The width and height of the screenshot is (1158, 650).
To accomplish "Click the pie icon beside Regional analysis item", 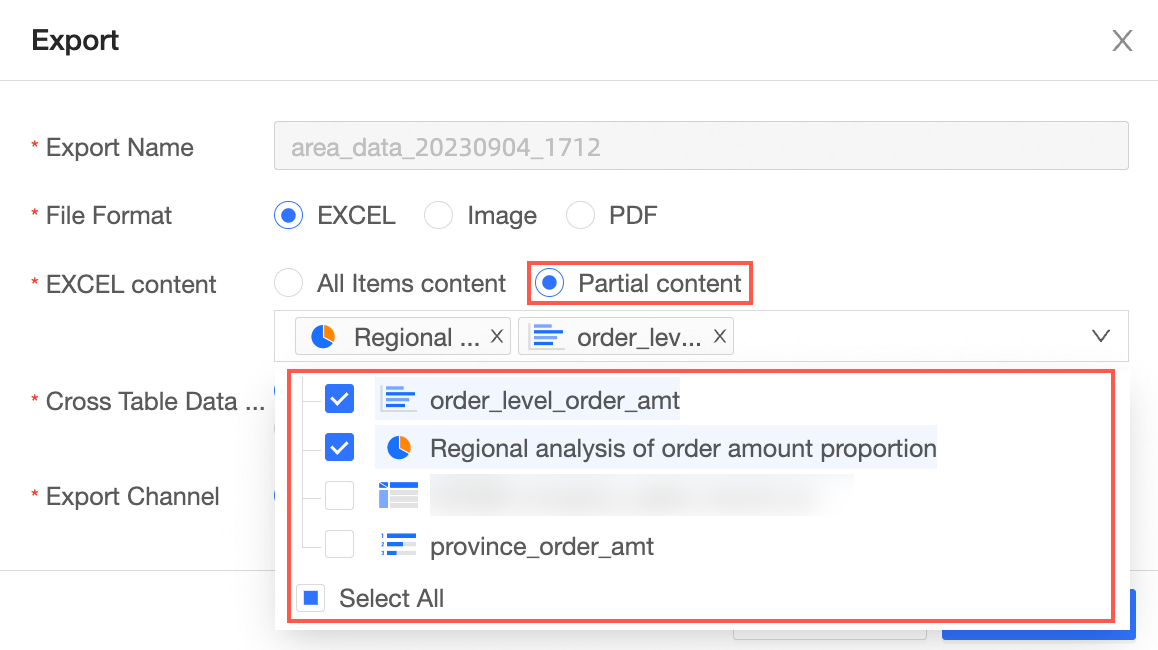I will 399,448.
